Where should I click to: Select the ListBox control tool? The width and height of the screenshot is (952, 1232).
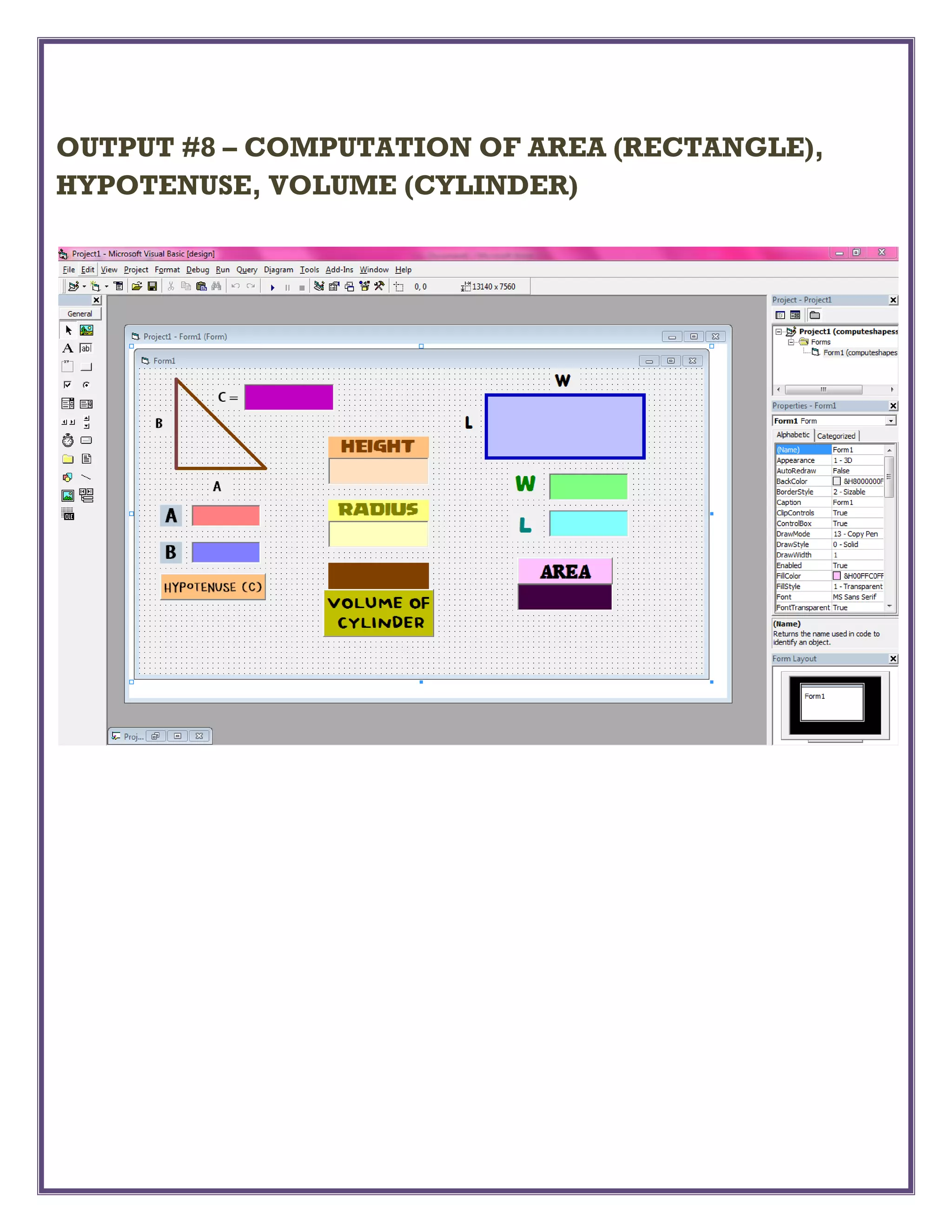86,404
